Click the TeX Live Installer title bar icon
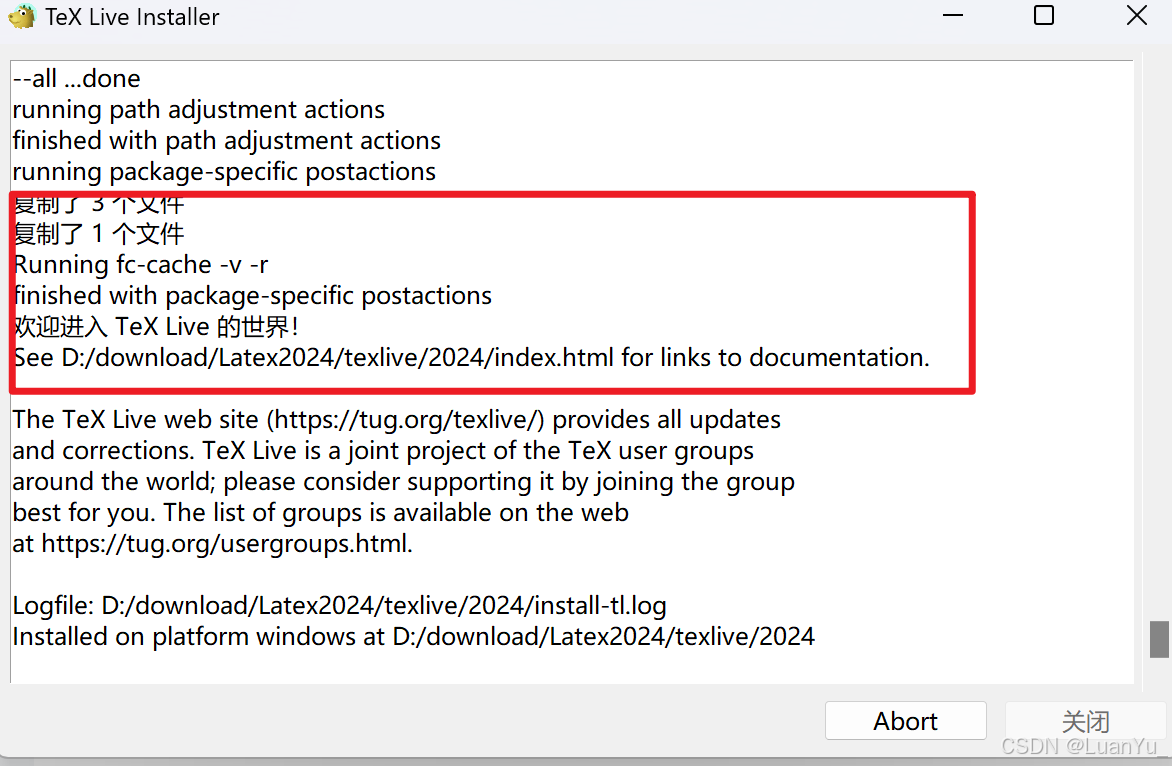Screen dimensions: 1172x766 [22, 16]
